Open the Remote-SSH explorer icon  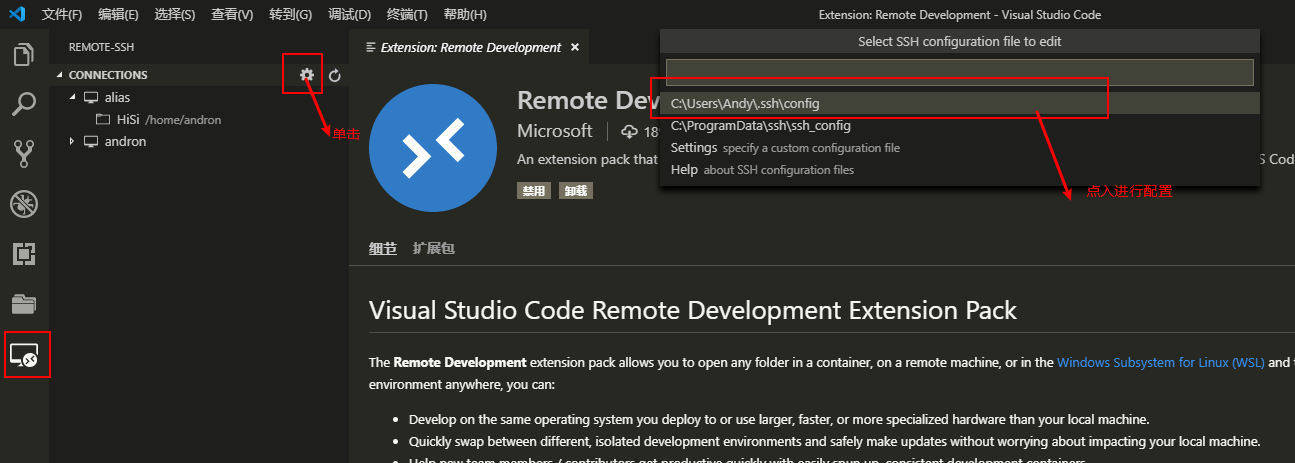[24, 355]
